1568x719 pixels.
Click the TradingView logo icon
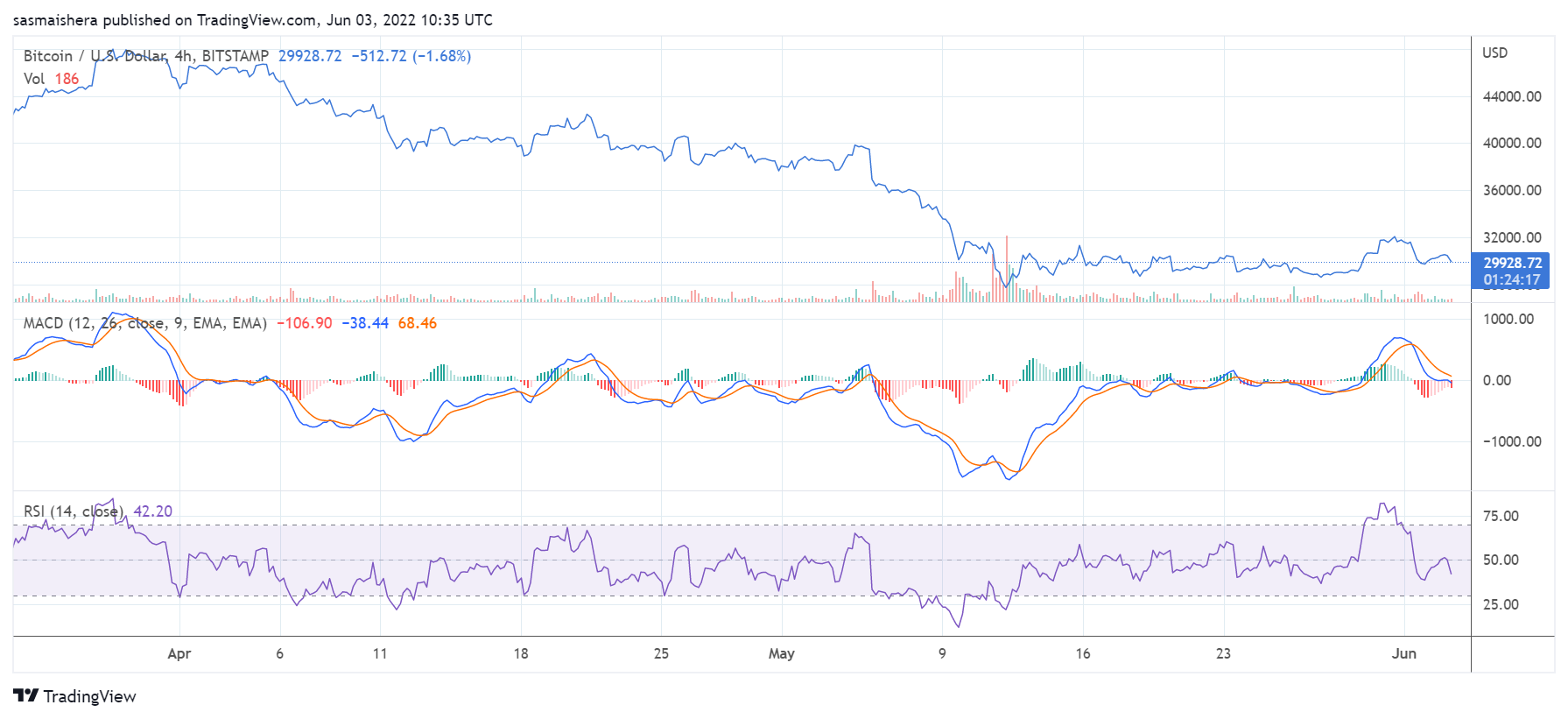coord(26,695)
